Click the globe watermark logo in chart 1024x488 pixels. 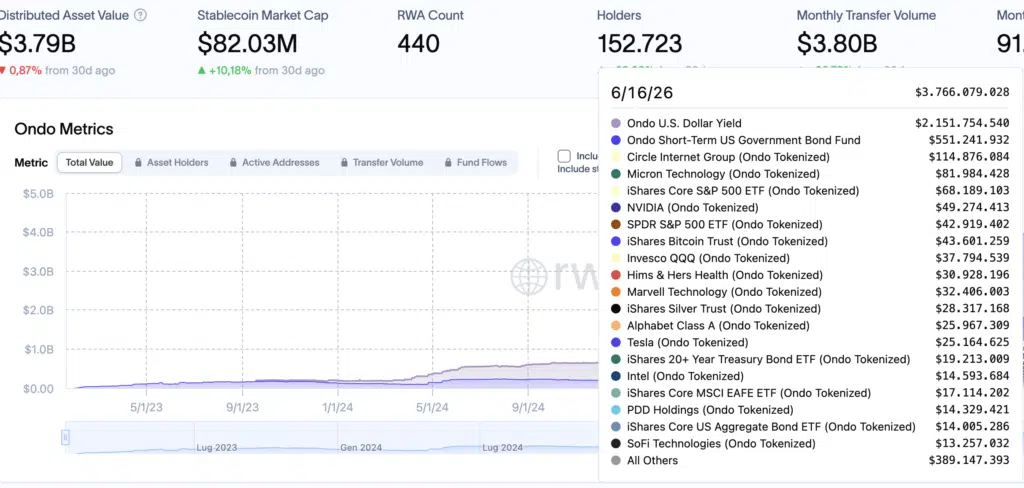coord(529,276)
